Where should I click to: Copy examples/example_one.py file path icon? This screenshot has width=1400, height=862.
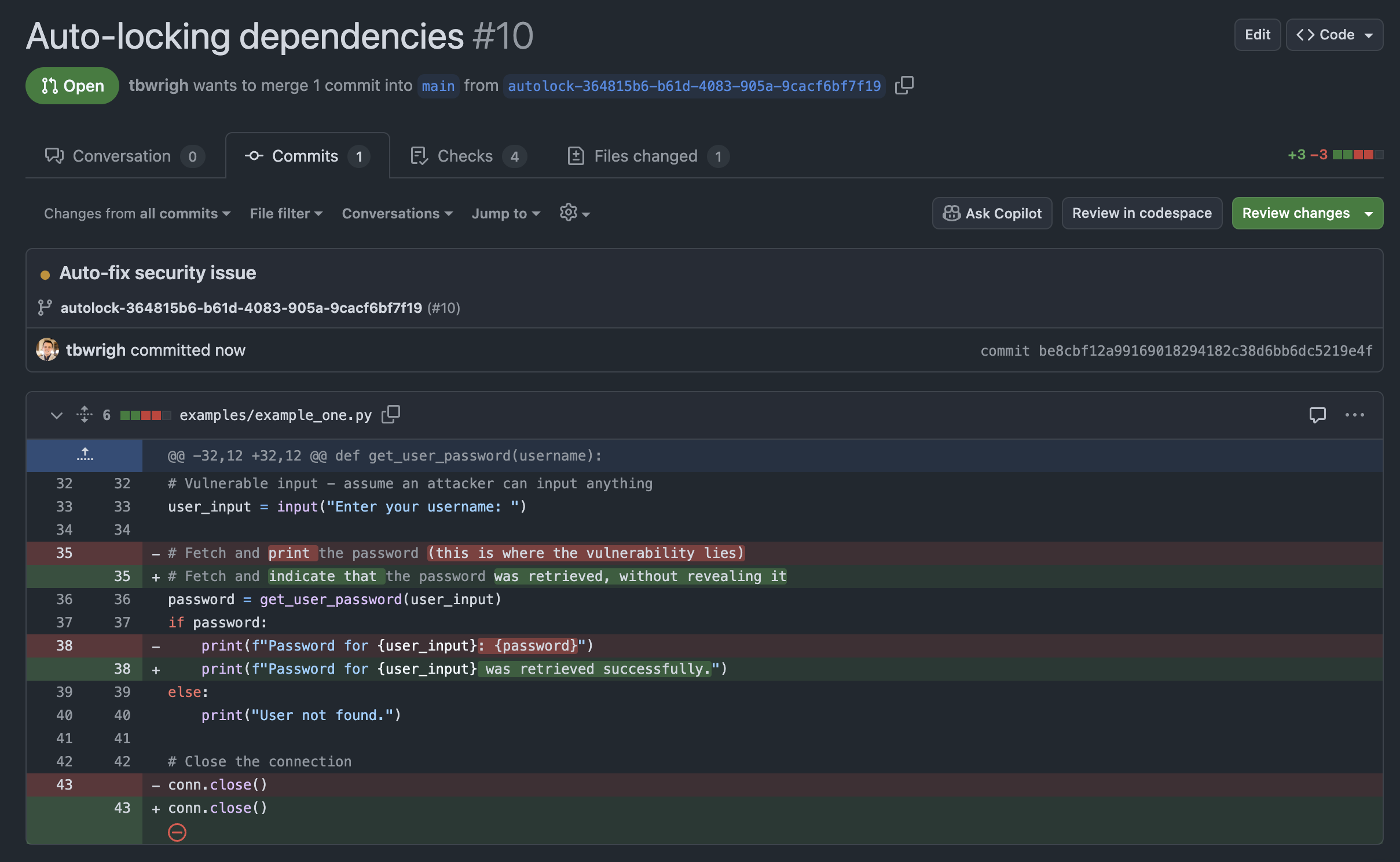tap(391, 414)
